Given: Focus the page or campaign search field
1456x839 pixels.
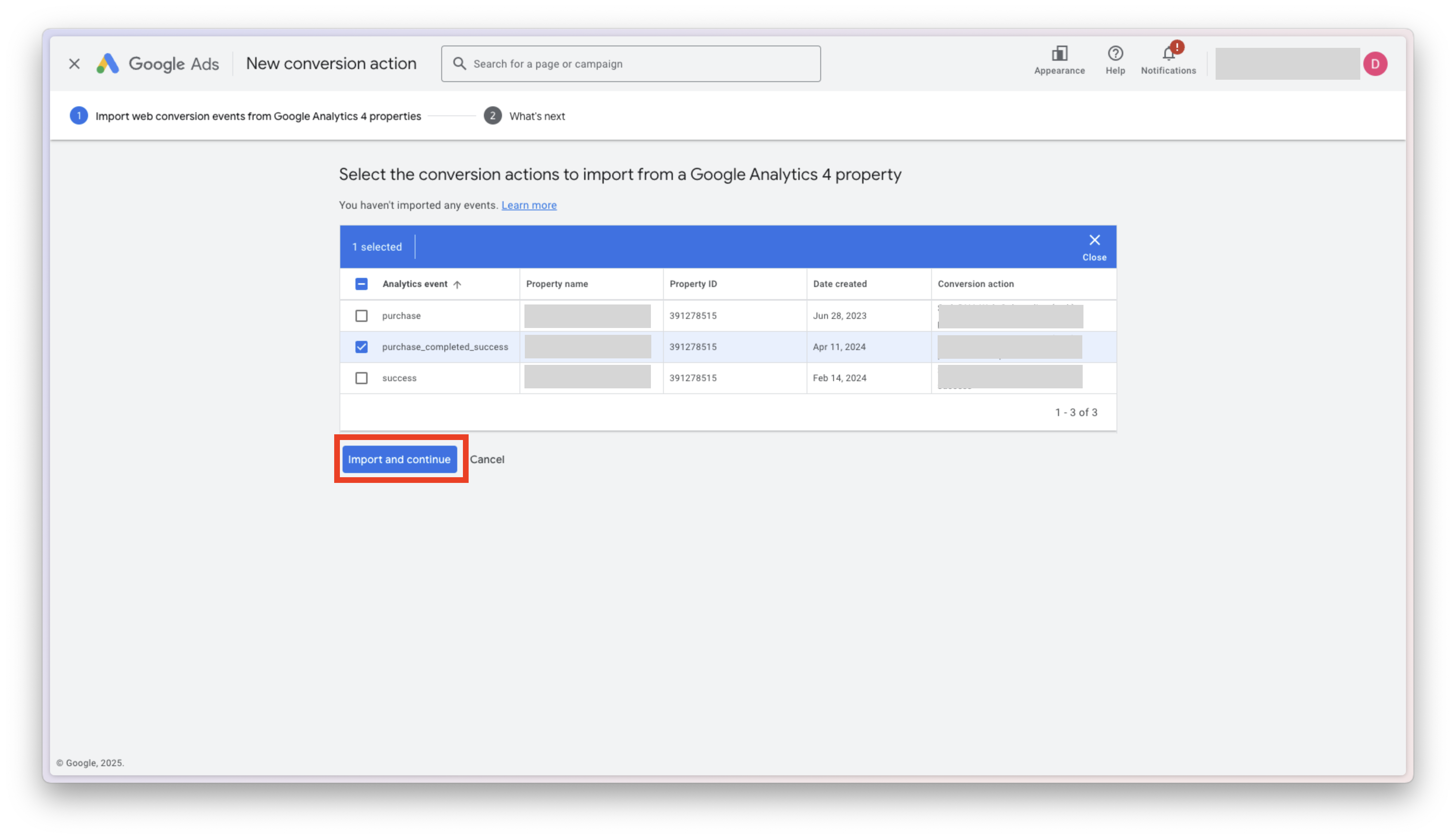Looking at the screenshot, I should tap(640, 64).
